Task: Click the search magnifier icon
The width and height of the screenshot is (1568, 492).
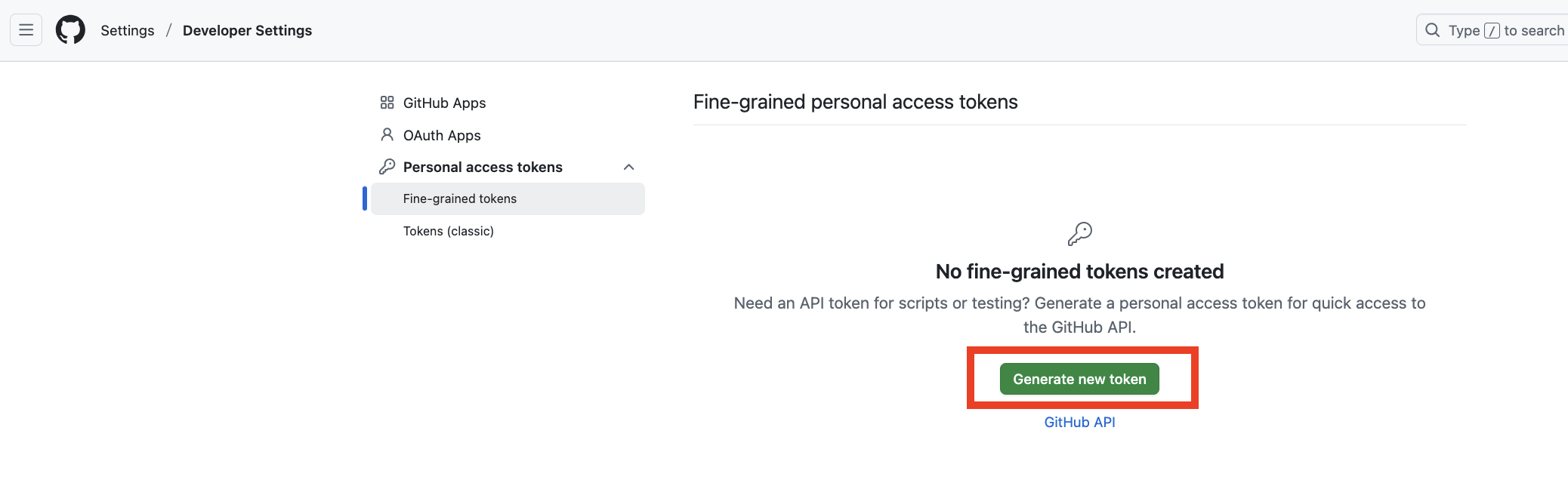Action: 1432,30
